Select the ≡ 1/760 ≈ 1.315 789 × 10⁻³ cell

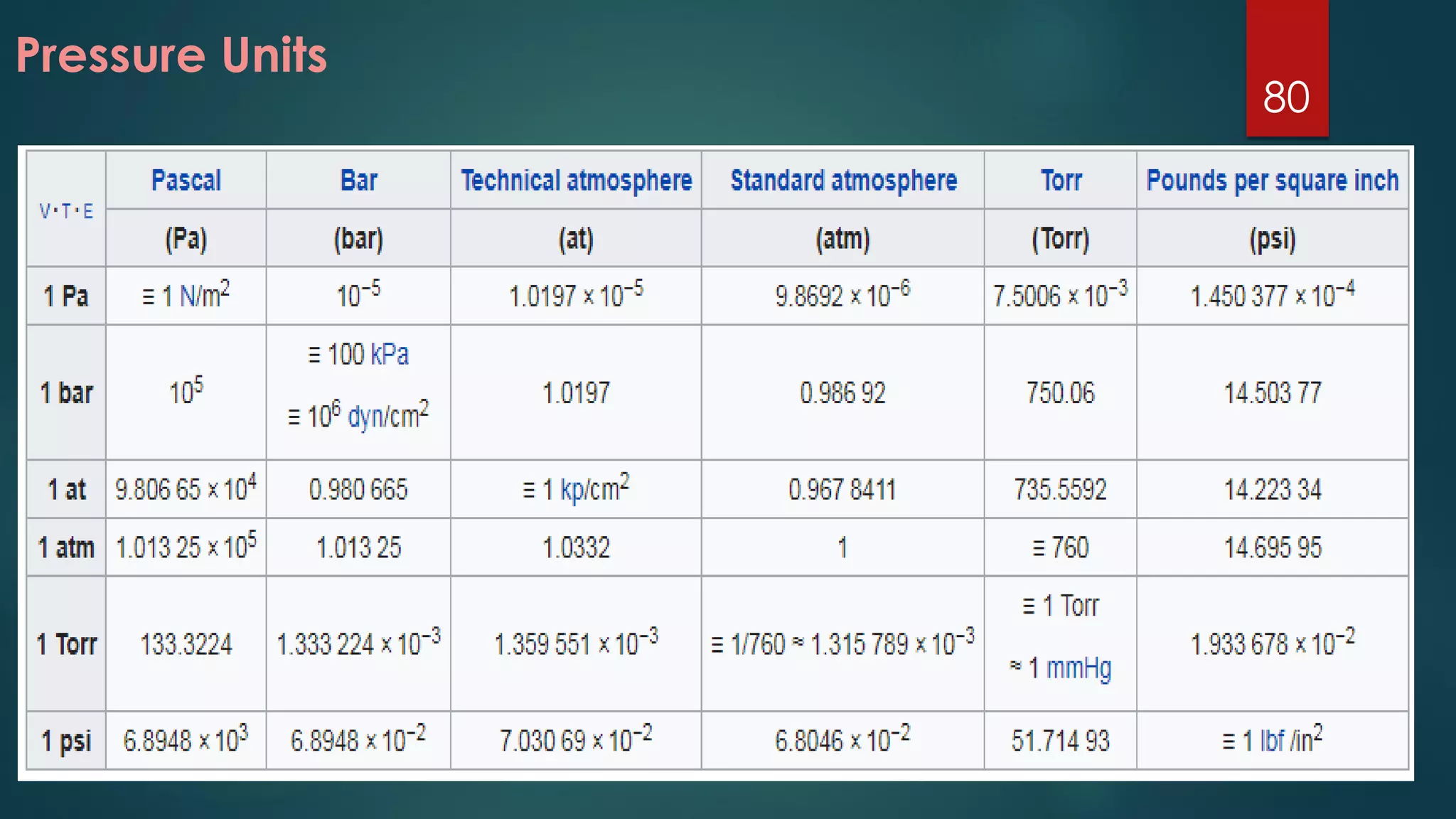843,643
